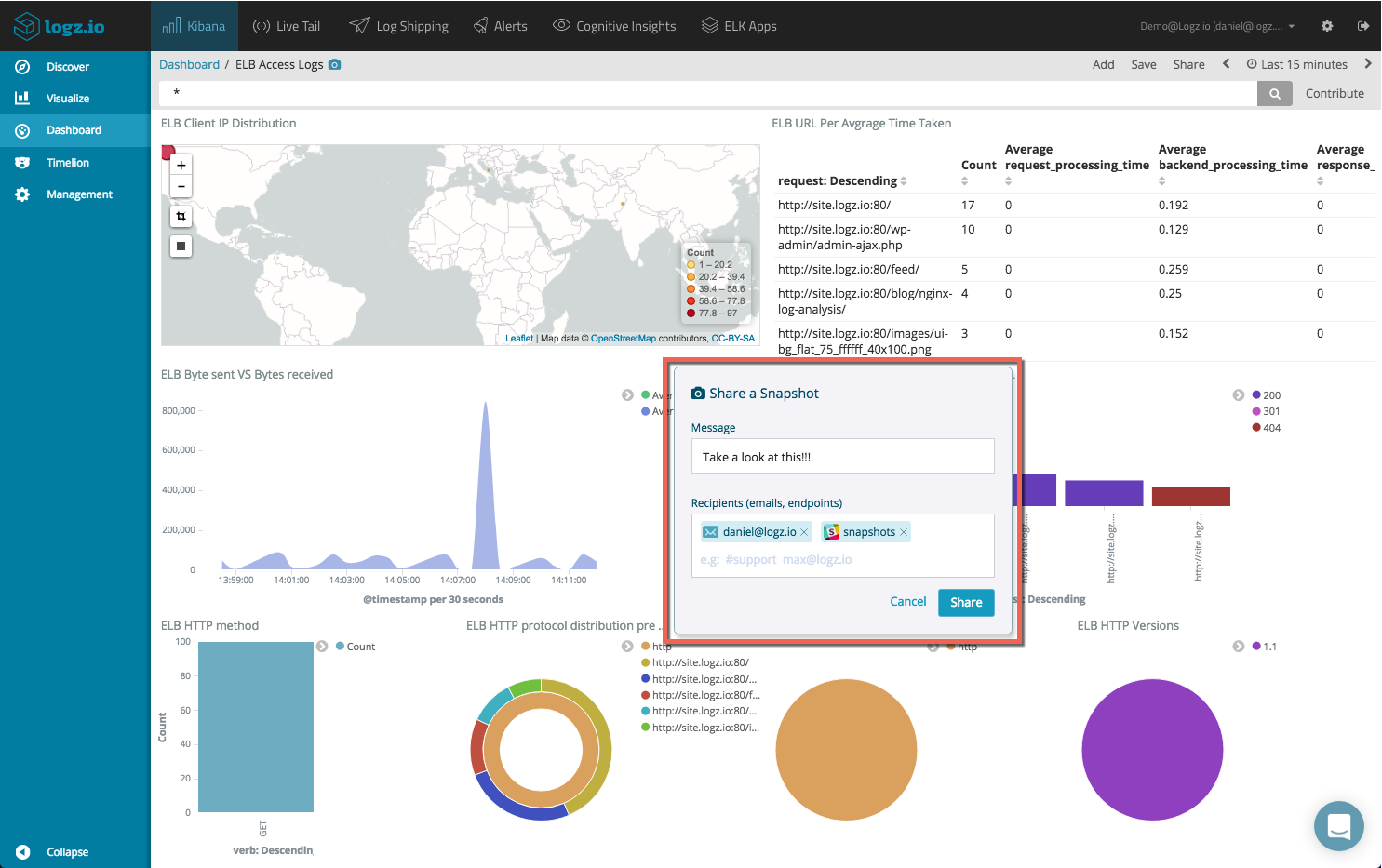Open the OpenStreetMap attribution link

coord(624,339)
